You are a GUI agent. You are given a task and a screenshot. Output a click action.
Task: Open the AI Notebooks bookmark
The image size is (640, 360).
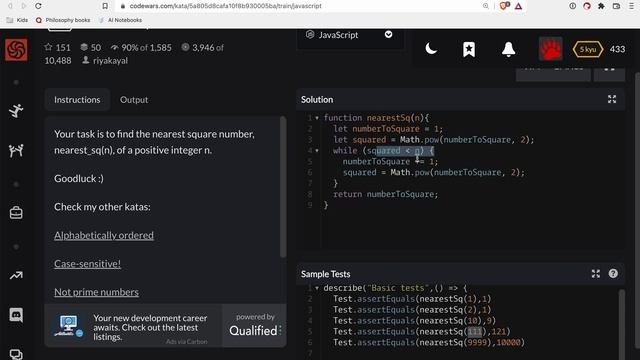coord(120,20)
